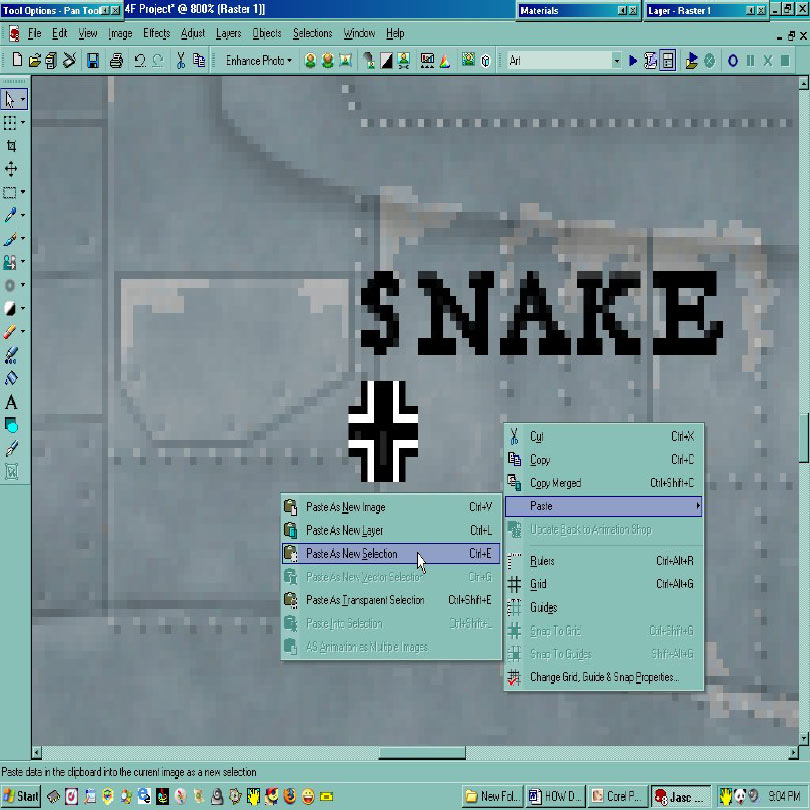Viewport: 810px width, 810px height.
Task: Click the Adjust menu
Action: 193,34
